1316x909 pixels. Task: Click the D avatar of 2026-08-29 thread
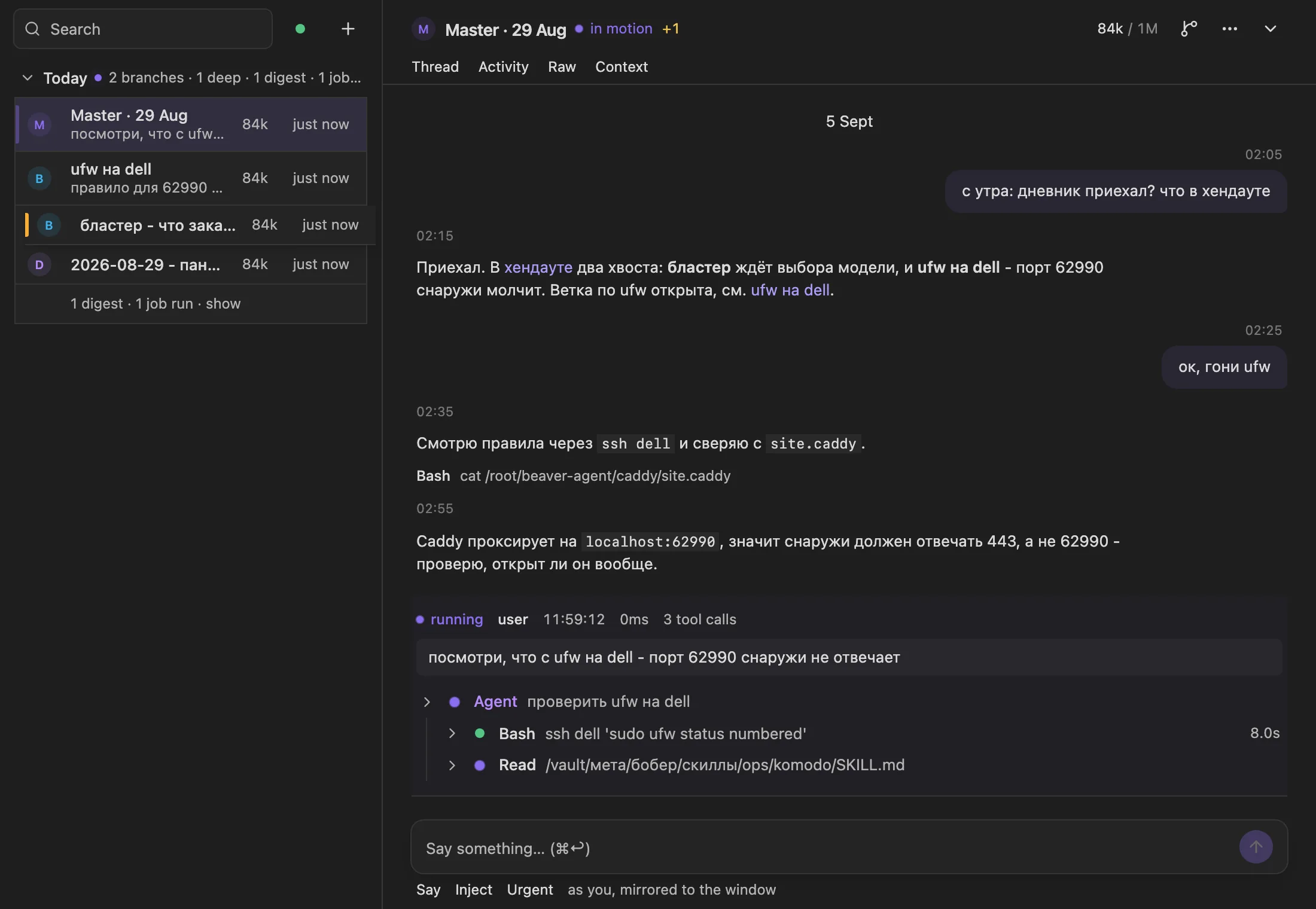39,264
